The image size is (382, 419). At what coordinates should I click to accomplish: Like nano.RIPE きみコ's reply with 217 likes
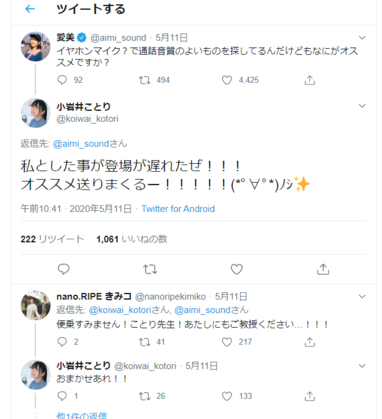coord(227,342)
